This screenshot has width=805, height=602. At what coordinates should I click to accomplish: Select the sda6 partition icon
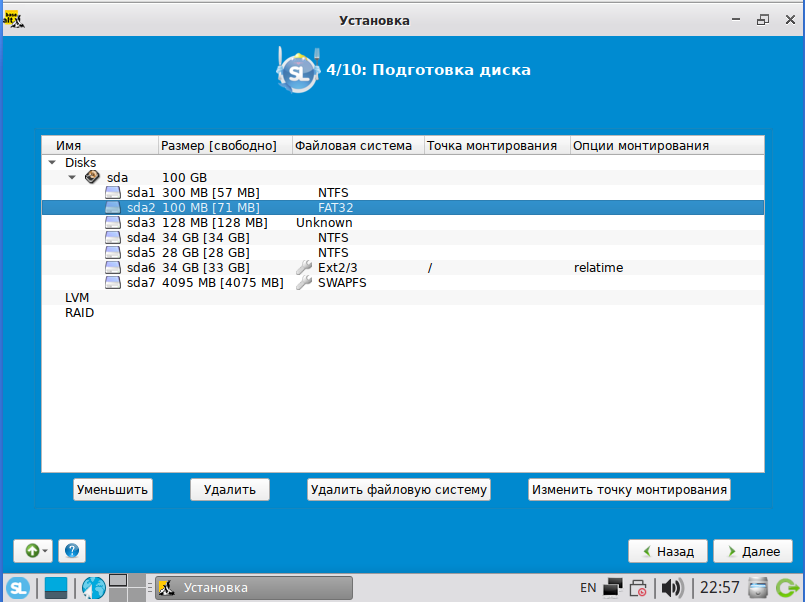pyautogui.click(x=113, y=267)
